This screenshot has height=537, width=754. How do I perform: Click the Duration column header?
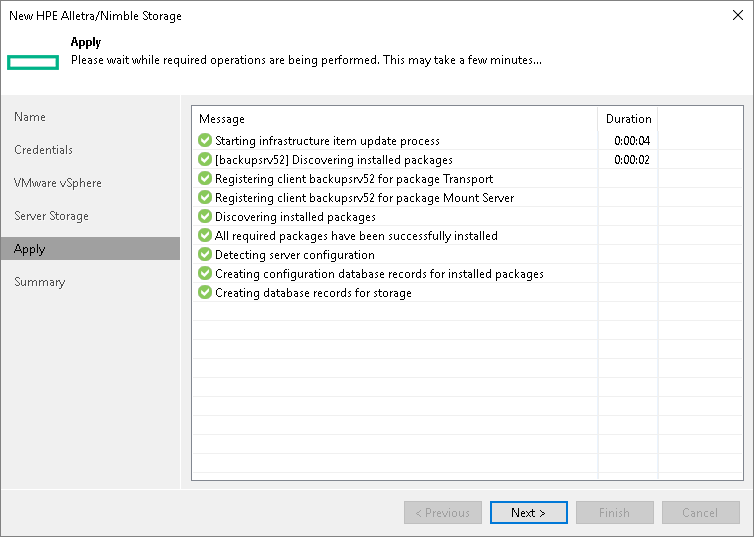[x=628, y=119]
